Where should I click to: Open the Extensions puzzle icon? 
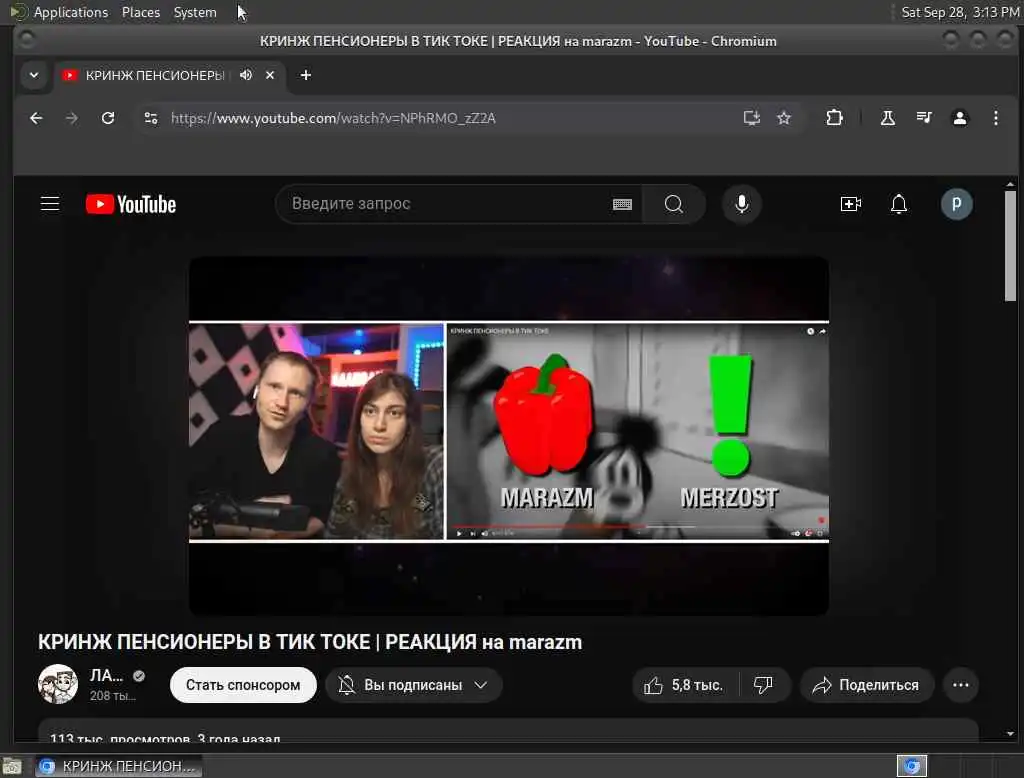click(834, 118)
